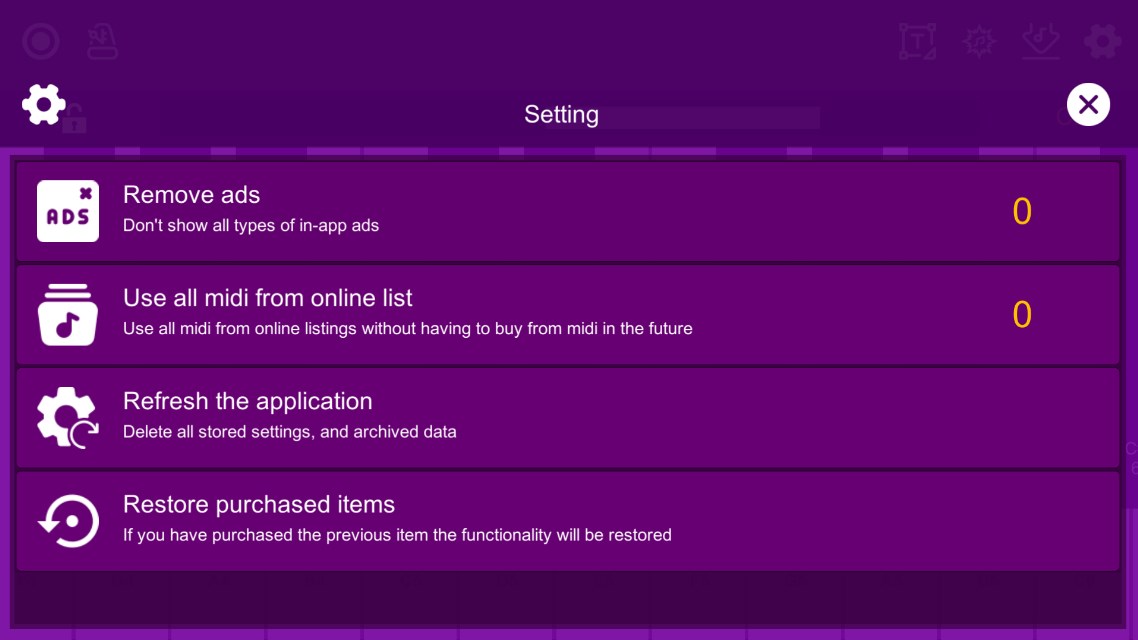This screenshot has width=1138, height=640.
Task: Click the dimmed midi download icon
Action: 1041,42
